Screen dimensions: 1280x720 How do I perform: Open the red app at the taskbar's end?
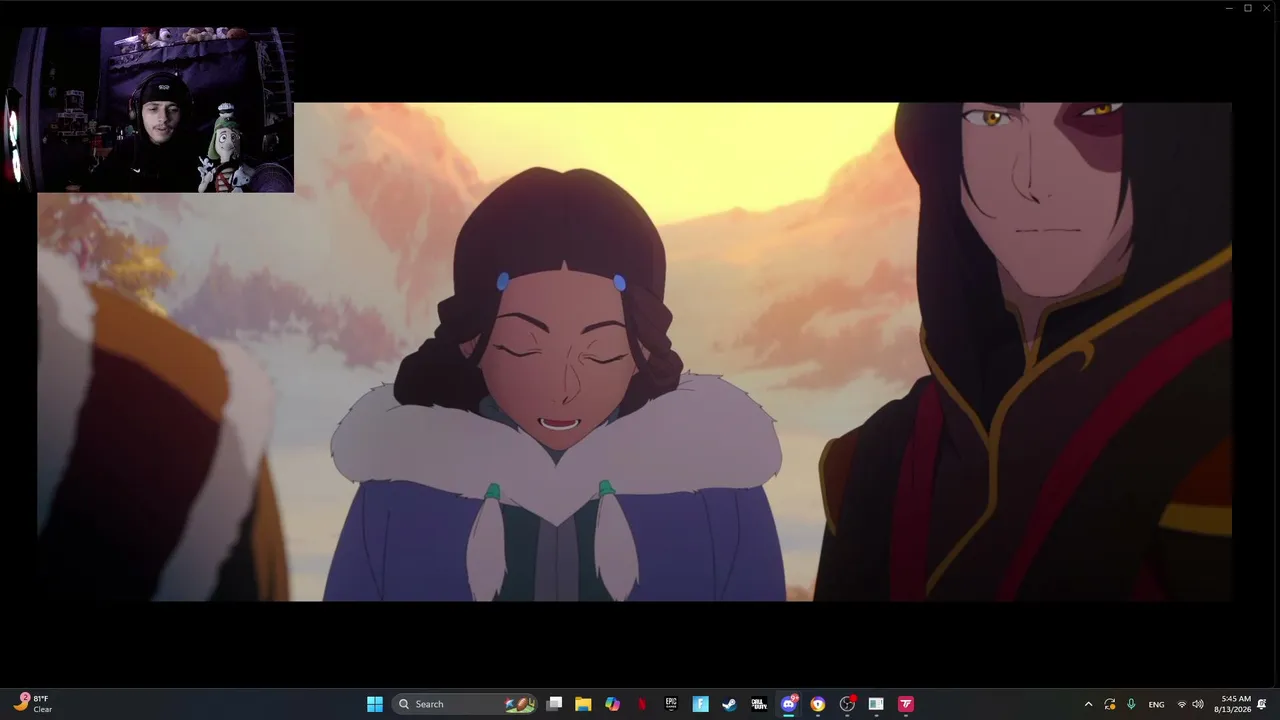(906, 704)
